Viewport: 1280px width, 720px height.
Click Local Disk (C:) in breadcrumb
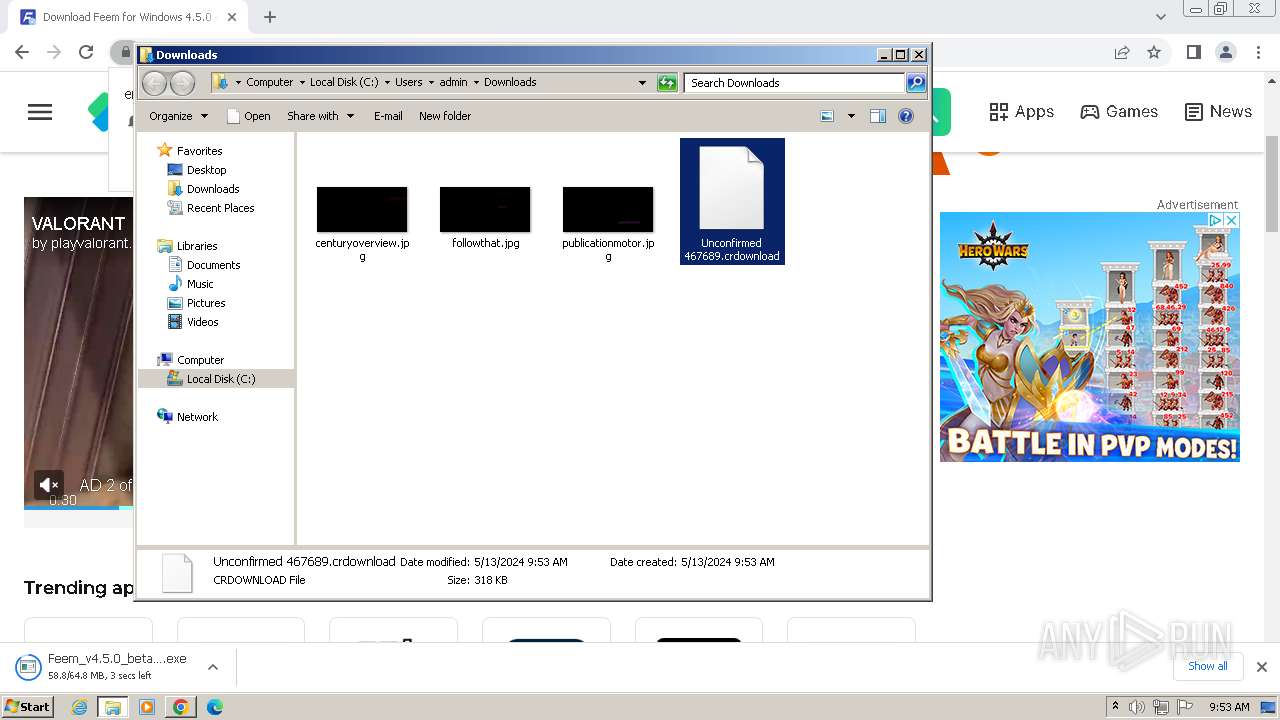tap(344, 82)
